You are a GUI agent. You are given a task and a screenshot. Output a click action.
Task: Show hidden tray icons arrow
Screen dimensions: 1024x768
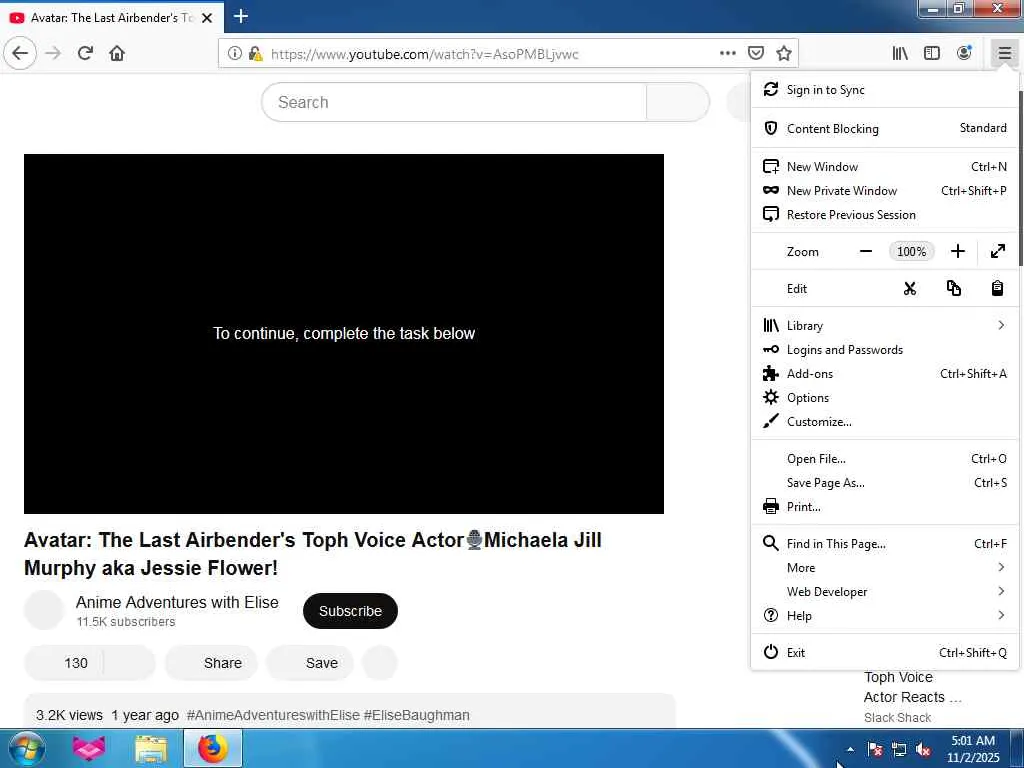click(x=850, y=749)
